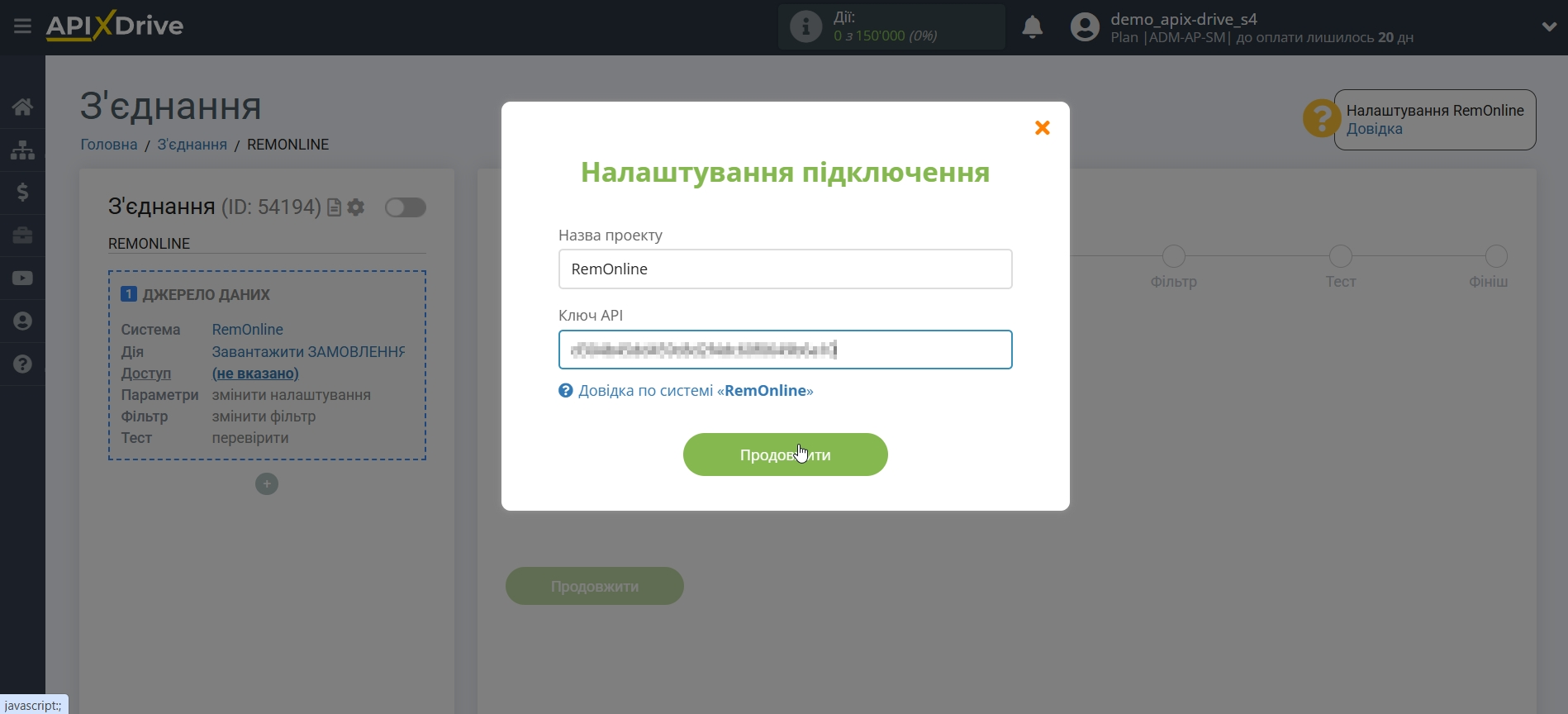Open the YouTube video sidebar icon
Viewport: 1568px width, 714px height.
pos(22,278)
